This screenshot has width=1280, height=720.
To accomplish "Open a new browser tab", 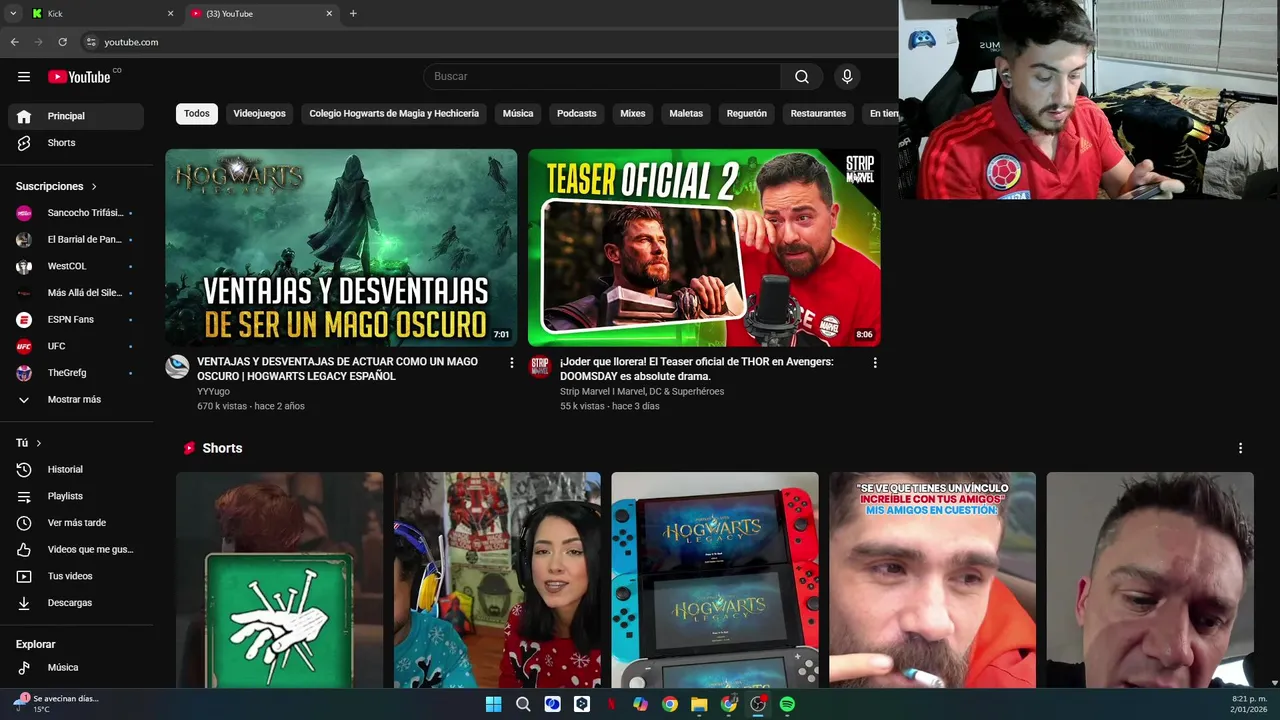I will coord(353,14).
